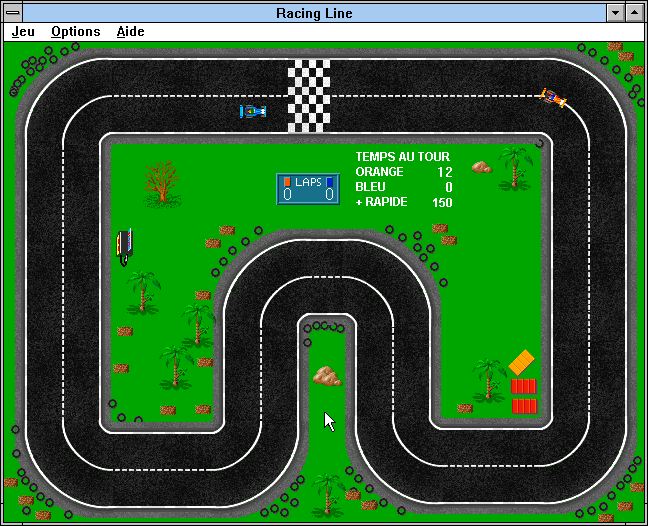Click the bare red-branched tree
This screenshot has height=526, width=648.
click(x=160, y=183)
